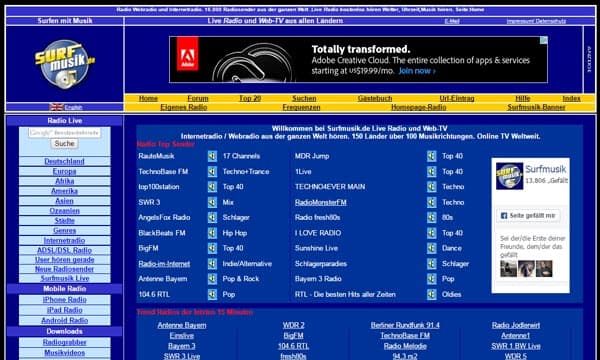Open Radio Melodie link

click(405, 346)
